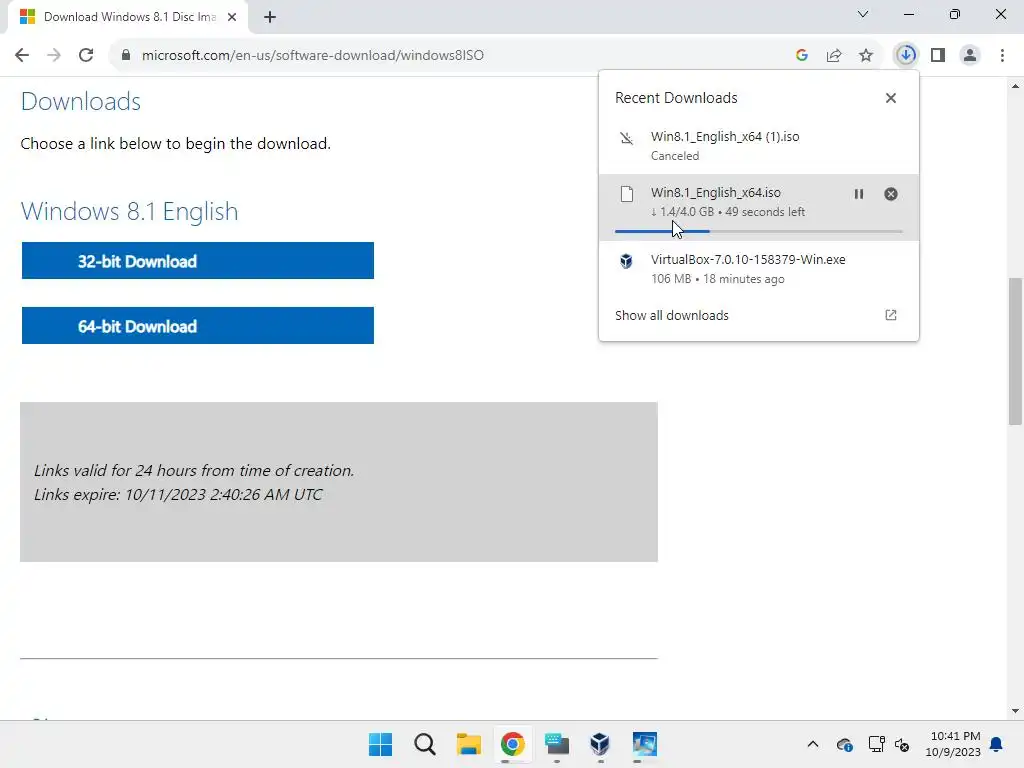Share this page with the share icon
1024x768 pixels.
coord(834,55)
